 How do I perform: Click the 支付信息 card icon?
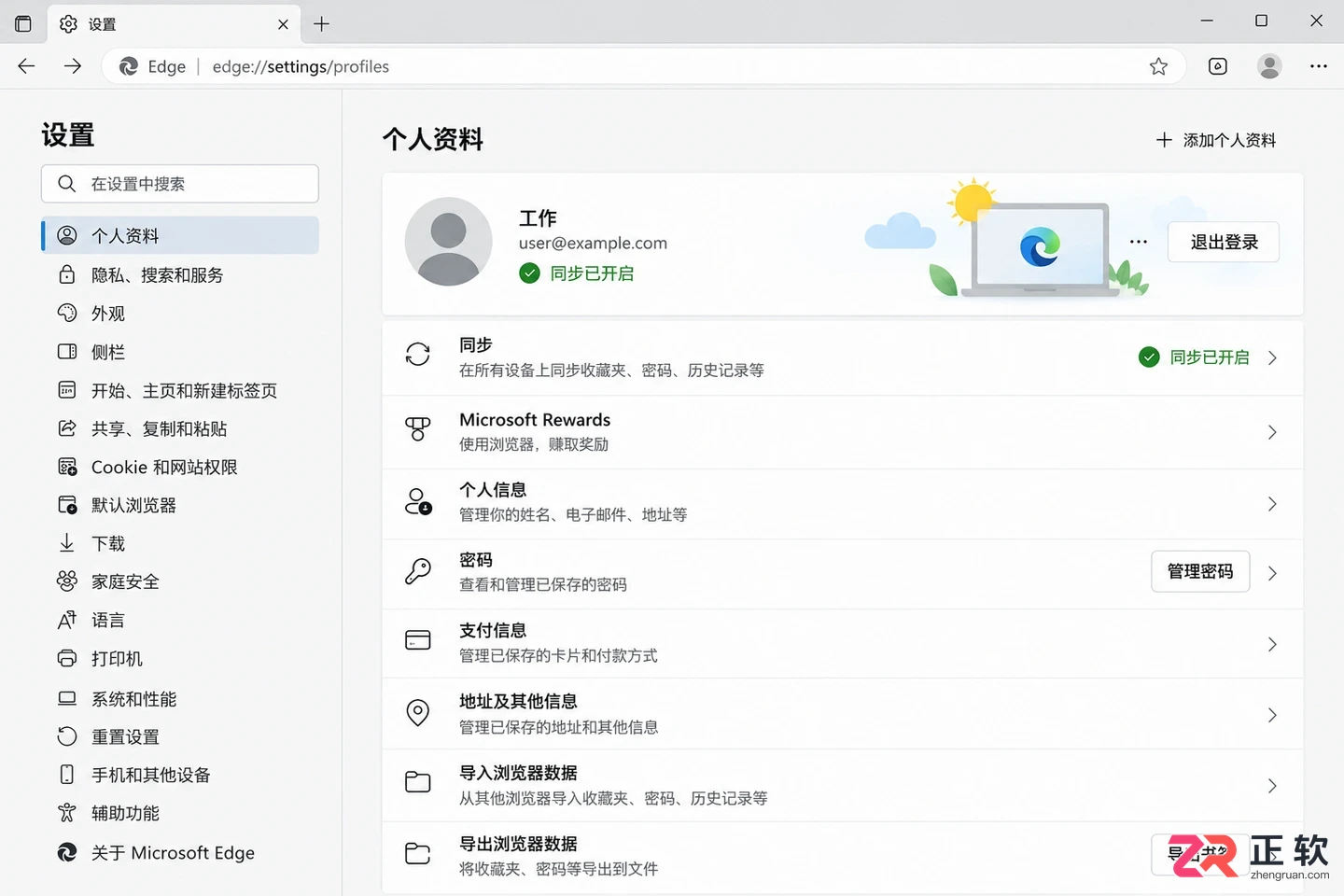418,640
